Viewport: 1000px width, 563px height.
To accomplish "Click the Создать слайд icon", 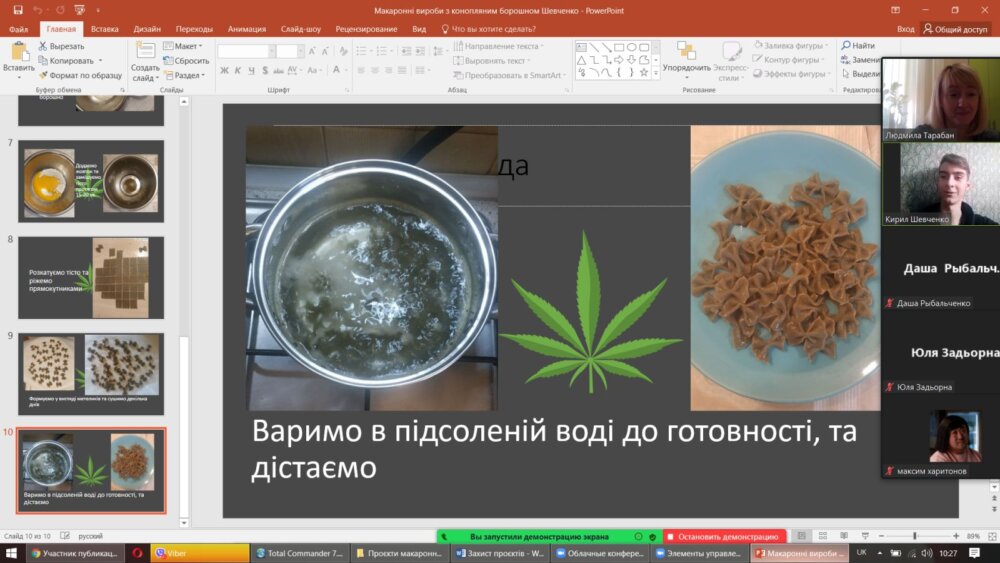I will point(145,51).
